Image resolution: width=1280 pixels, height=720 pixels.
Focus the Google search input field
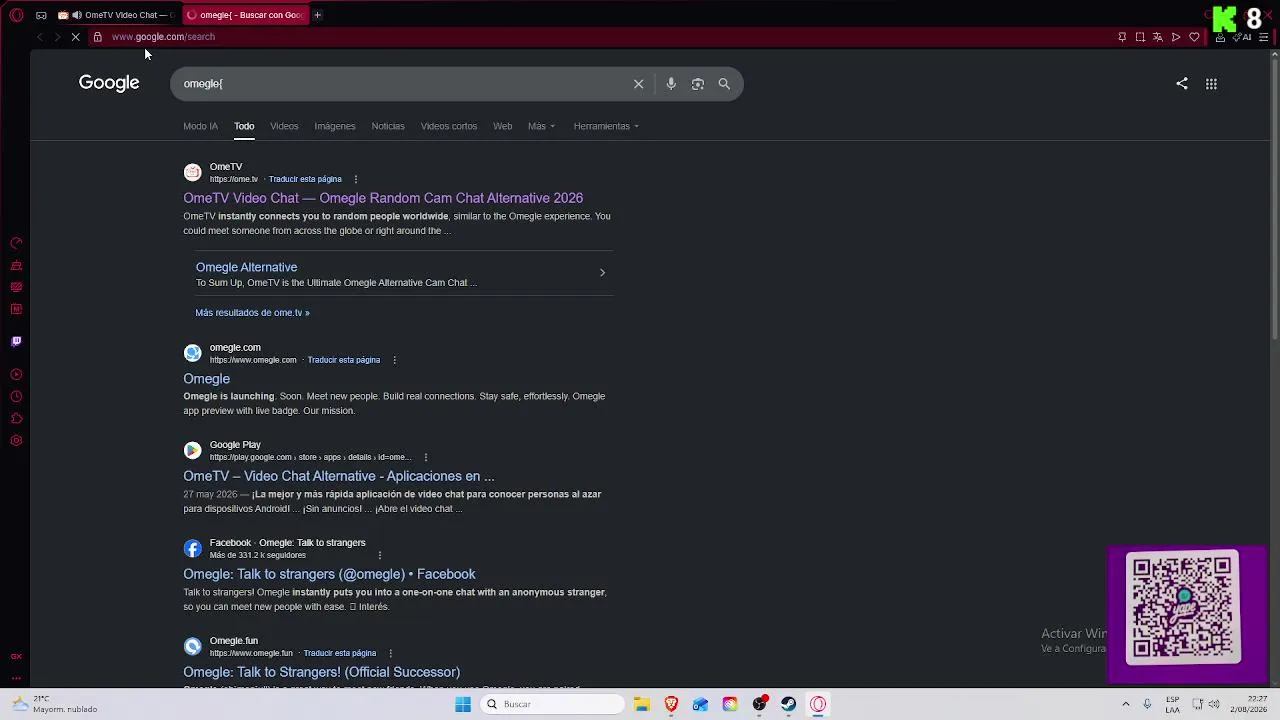pyautogui.click(x=405, y=84)
